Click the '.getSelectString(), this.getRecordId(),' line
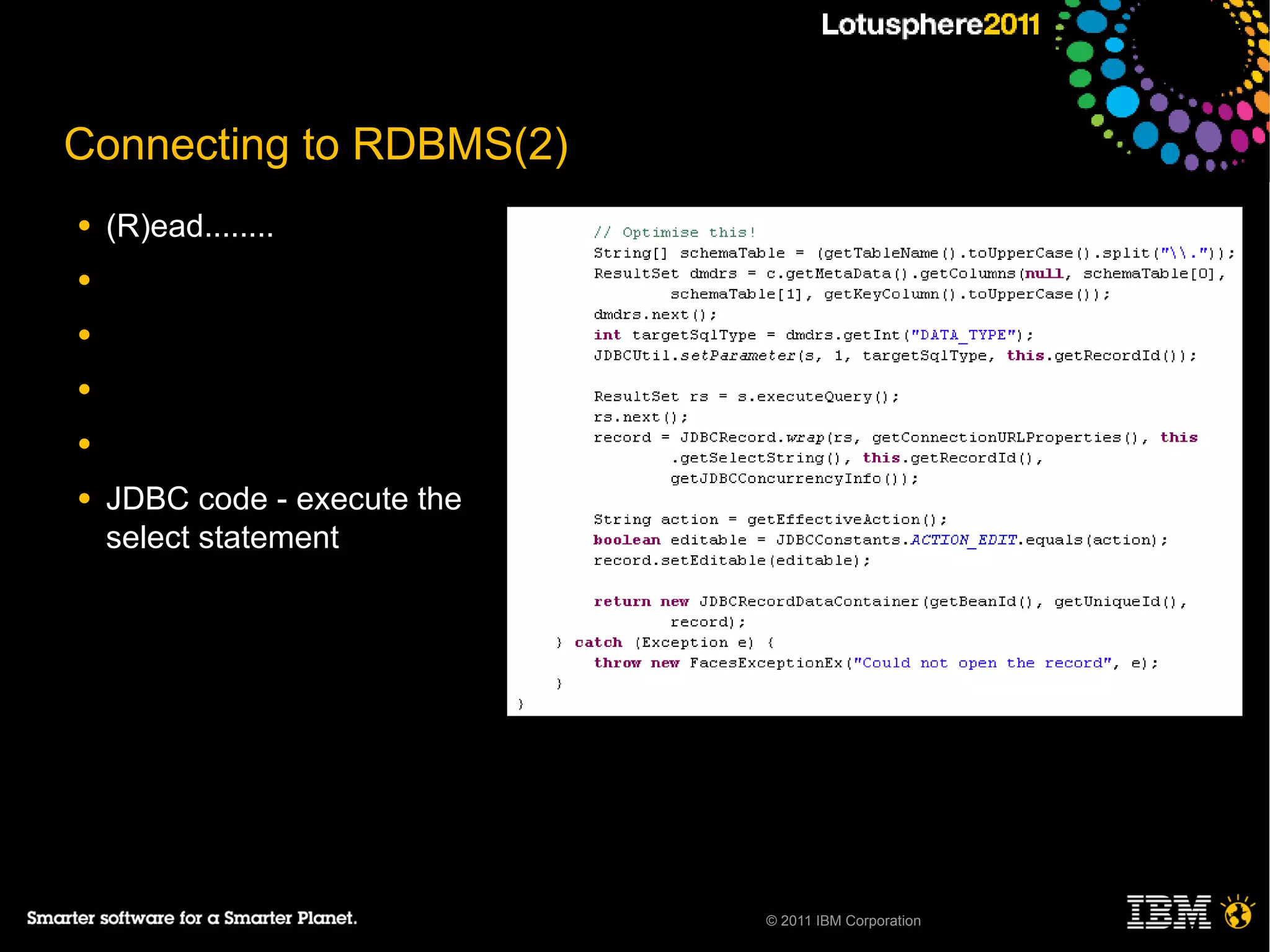This screenshot has width=1270, height=952. [x=857, y=458]
